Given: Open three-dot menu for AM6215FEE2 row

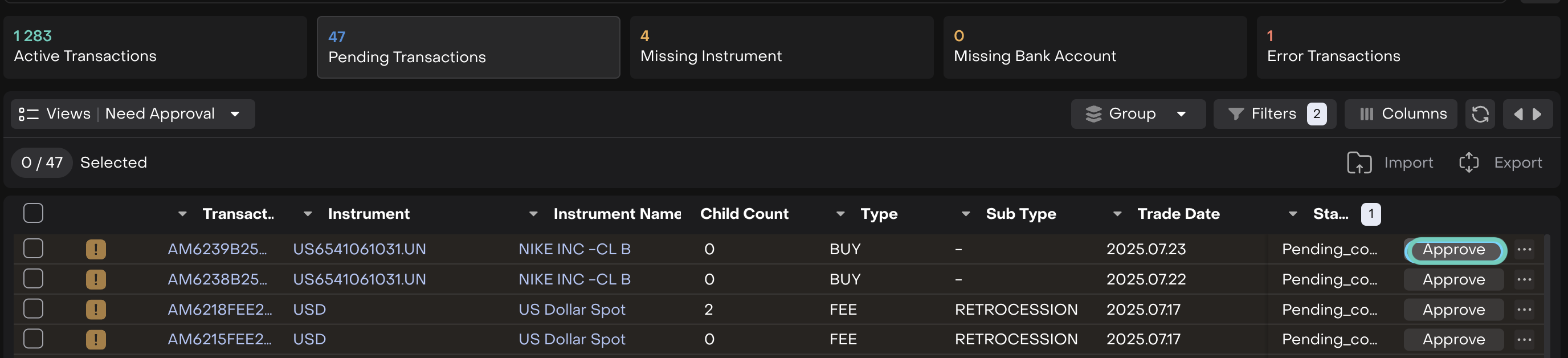Looking at the screenshot, I should click(x=1524, y=339).
